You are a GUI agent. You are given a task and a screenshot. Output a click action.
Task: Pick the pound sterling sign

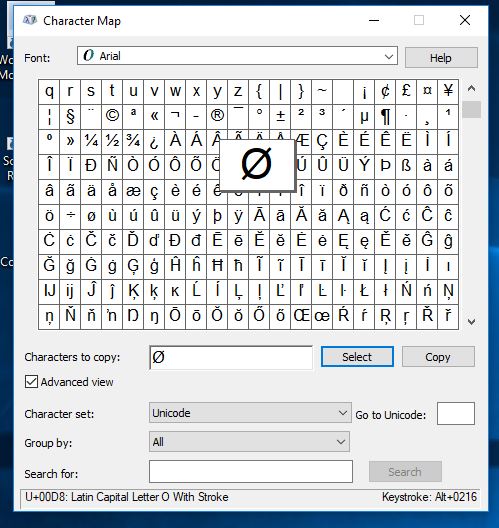pos(406,92)
